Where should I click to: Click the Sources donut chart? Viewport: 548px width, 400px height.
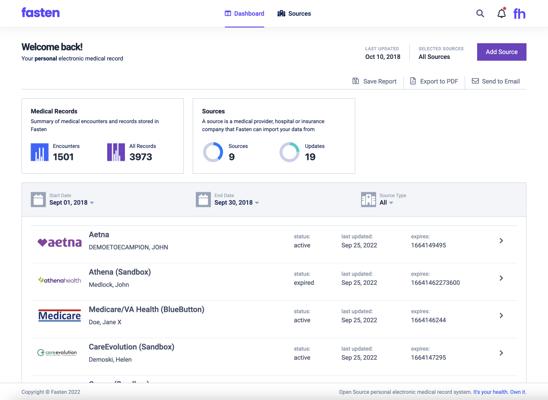pyautogui.click(x=213, y=152)
